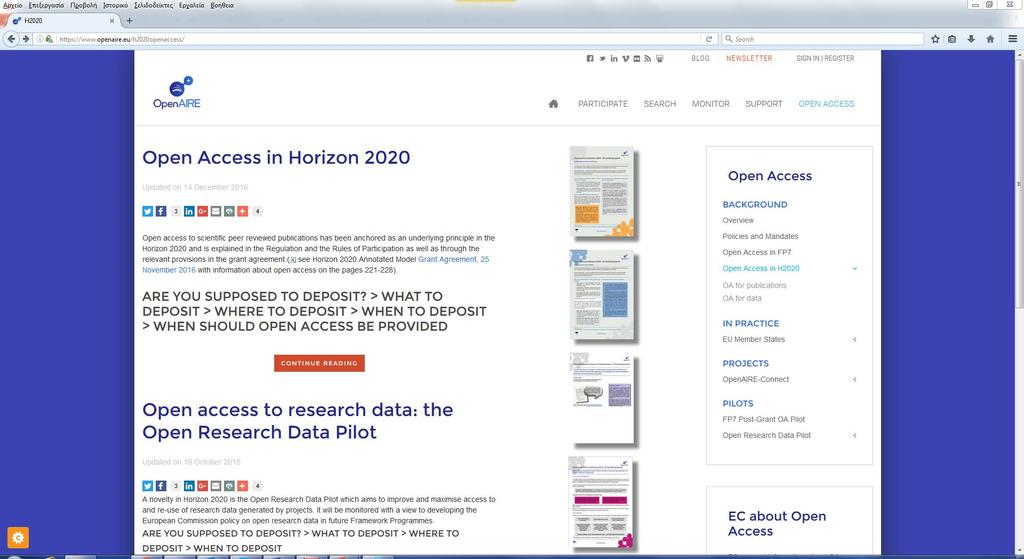Open the Σελιδοδείκτες browser menu
This screenshot has width=1024, height=559.
pyautogui.click(x=153, y=5)
